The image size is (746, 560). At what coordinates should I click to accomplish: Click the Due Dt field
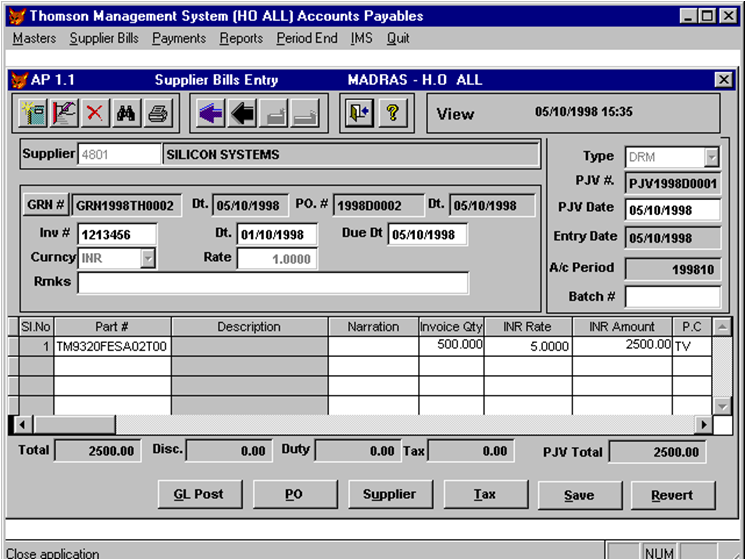[x=428, y=235]
